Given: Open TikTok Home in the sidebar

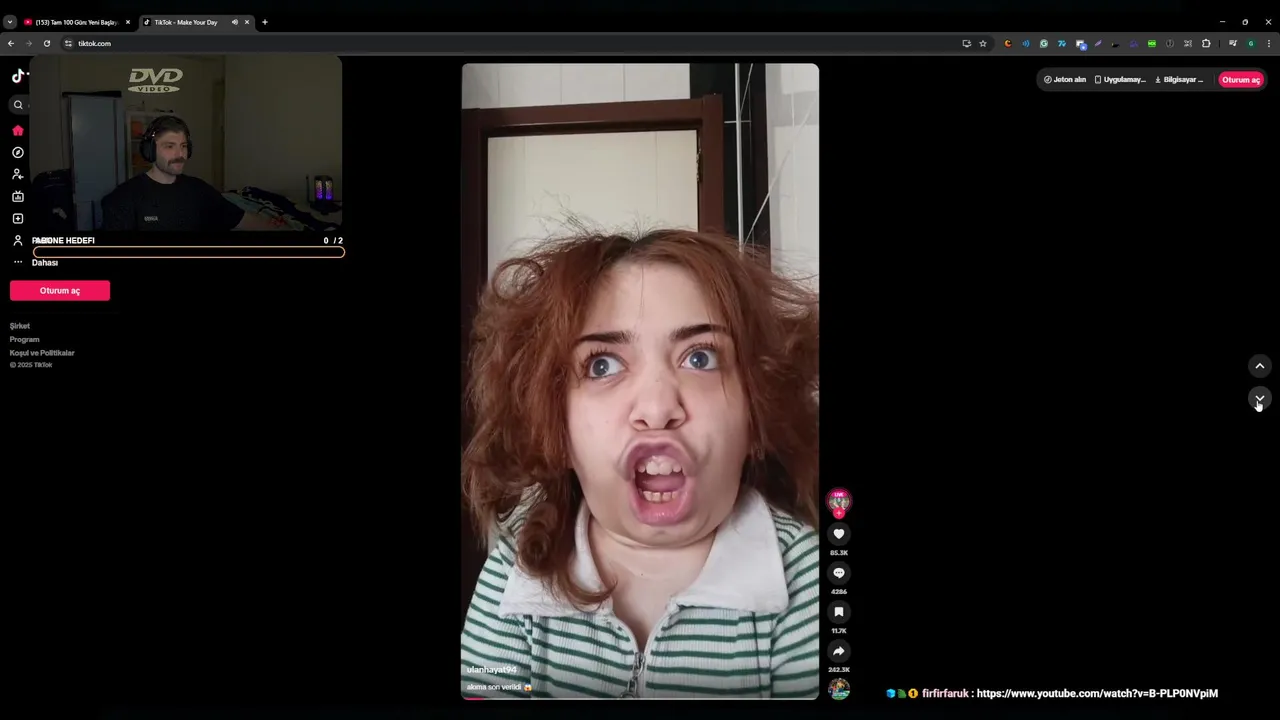Looking at the screenshot, I should [18, 131].
